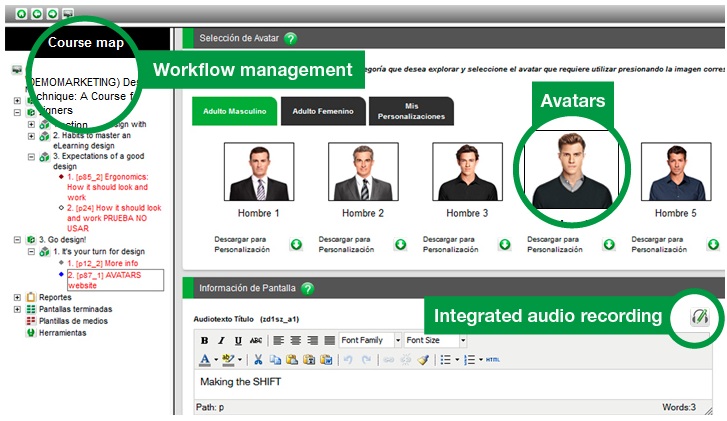This screenshot has width=727, height=421.
Task: Expand the Reportes tree node
Action: point(17,297)
